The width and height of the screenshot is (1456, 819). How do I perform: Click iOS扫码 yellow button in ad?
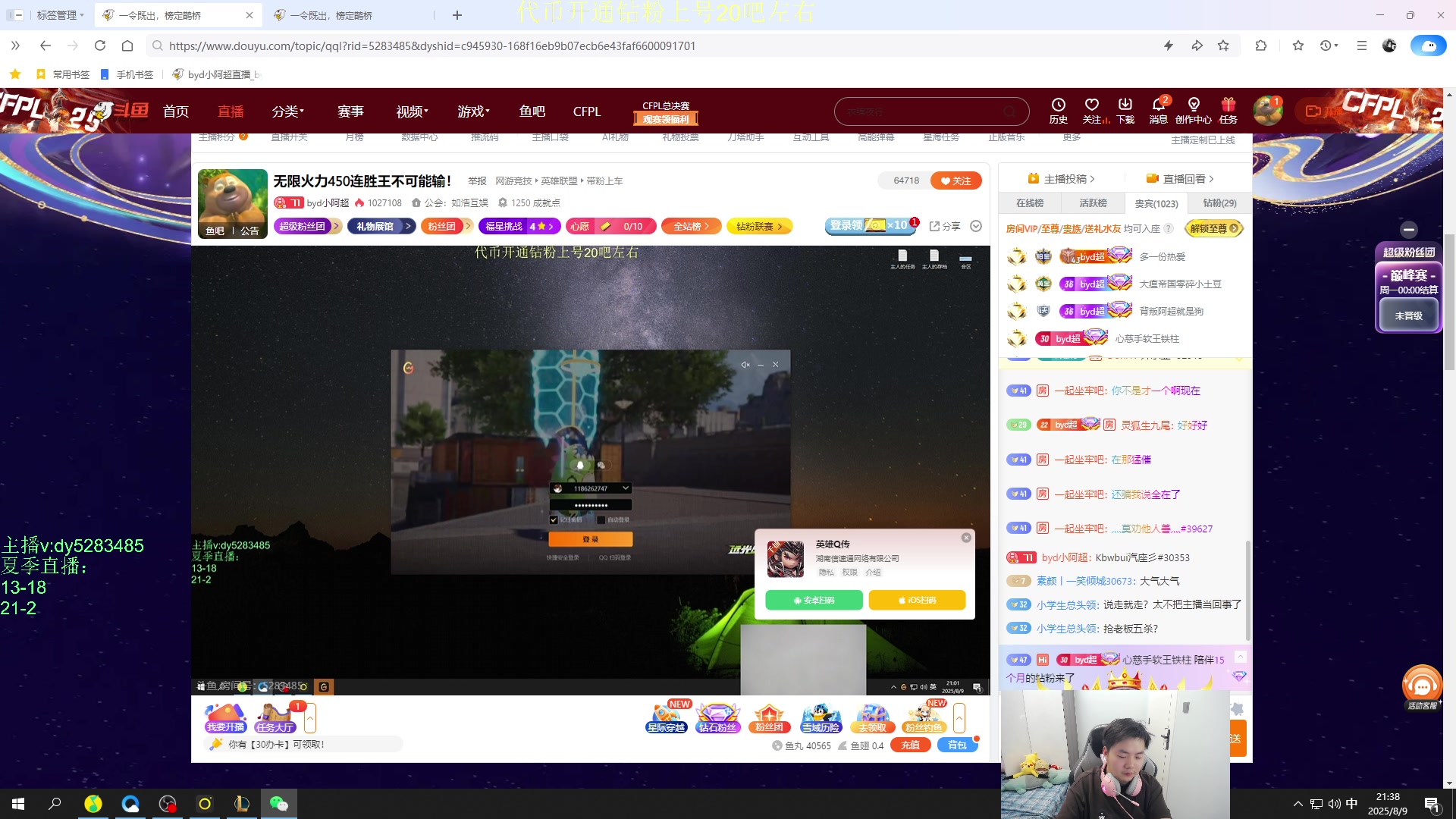click(x=917, y=600)
